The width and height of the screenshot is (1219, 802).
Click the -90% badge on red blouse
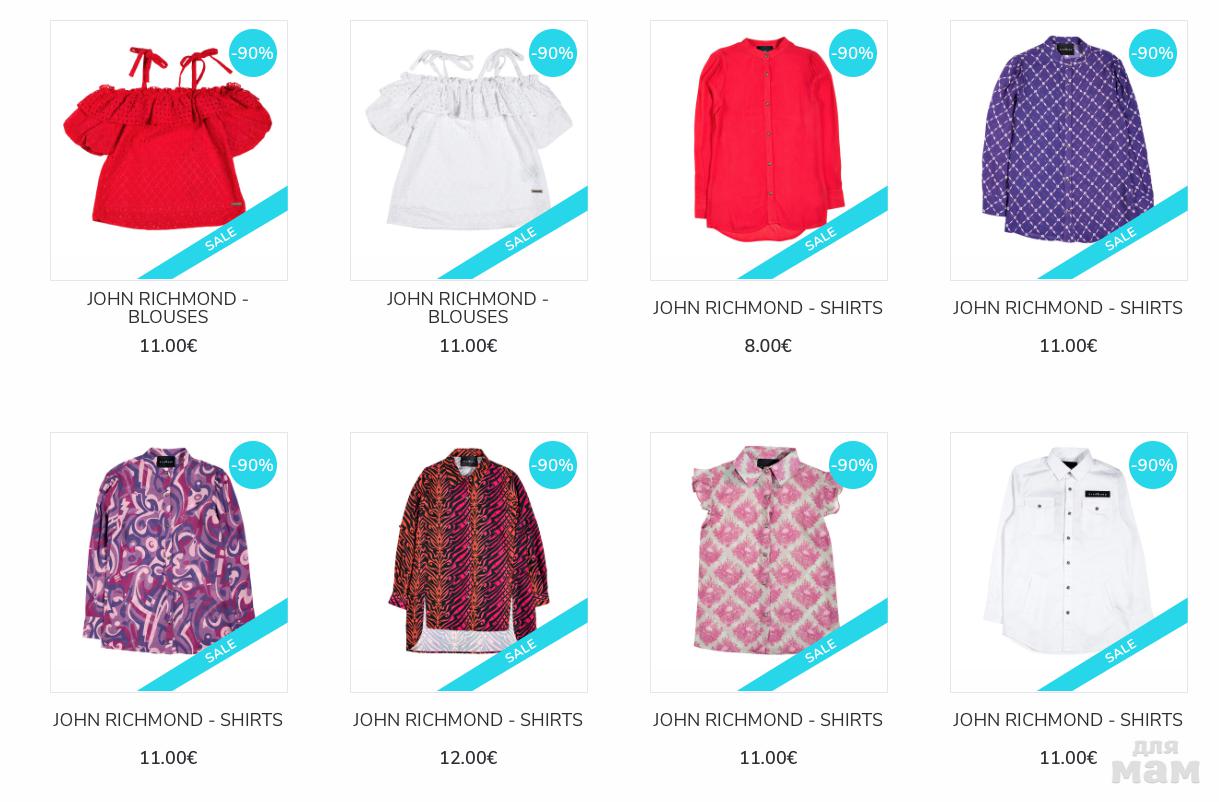[253, 53]
